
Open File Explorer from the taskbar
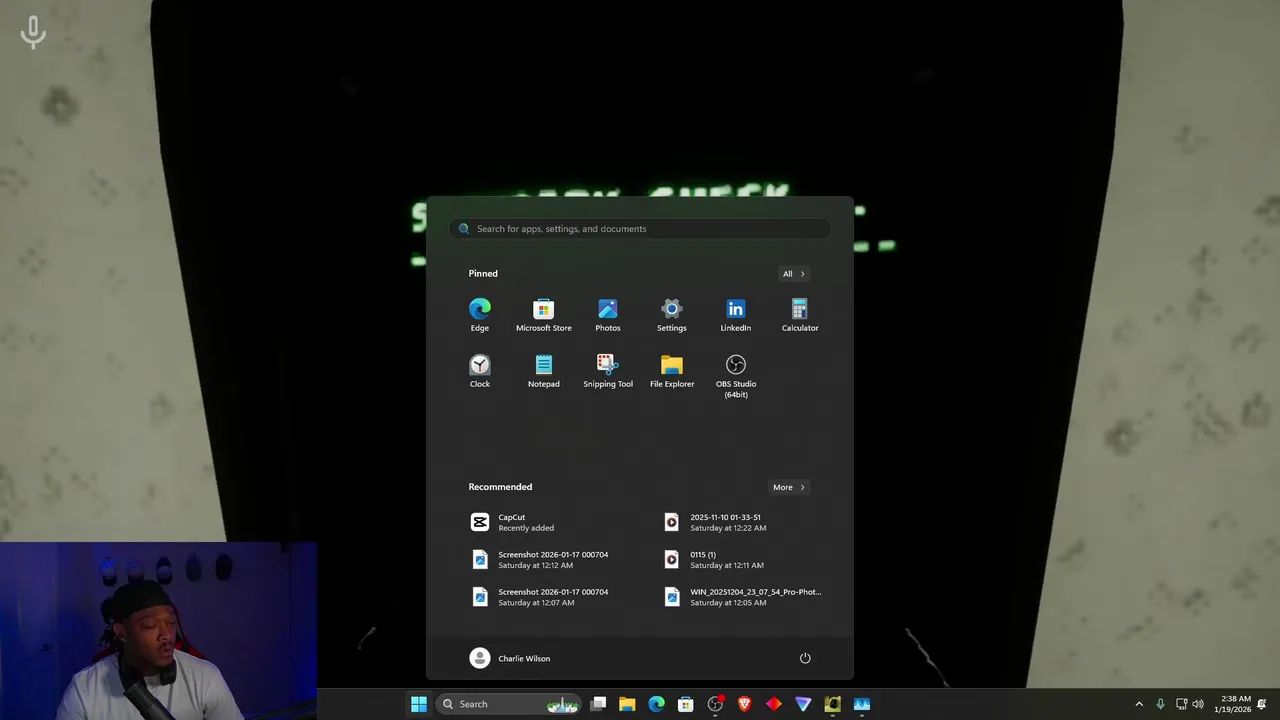pos(627,704)
